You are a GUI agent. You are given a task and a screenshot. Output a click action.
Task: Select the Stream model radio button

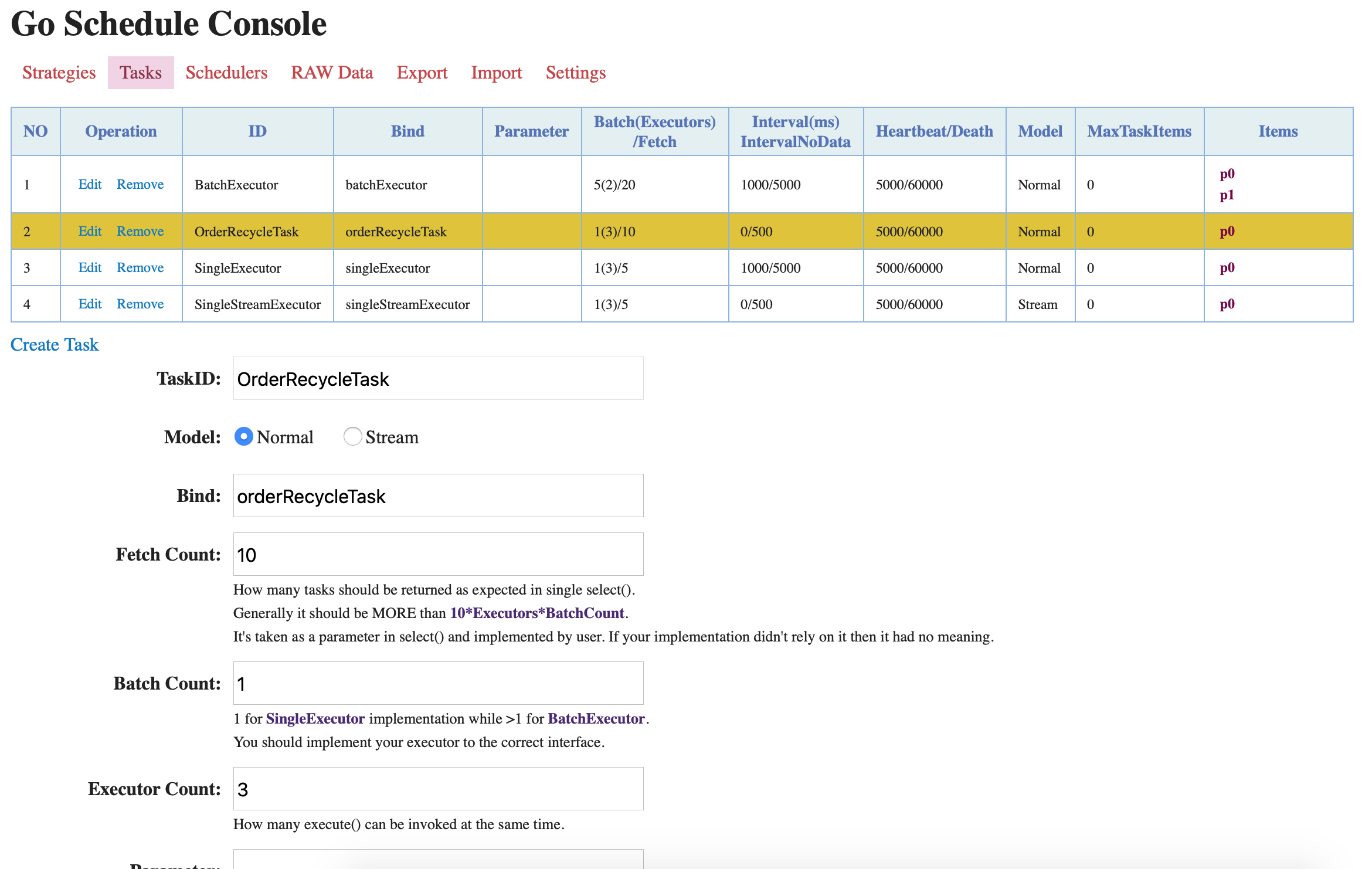[x=352, y=437]
